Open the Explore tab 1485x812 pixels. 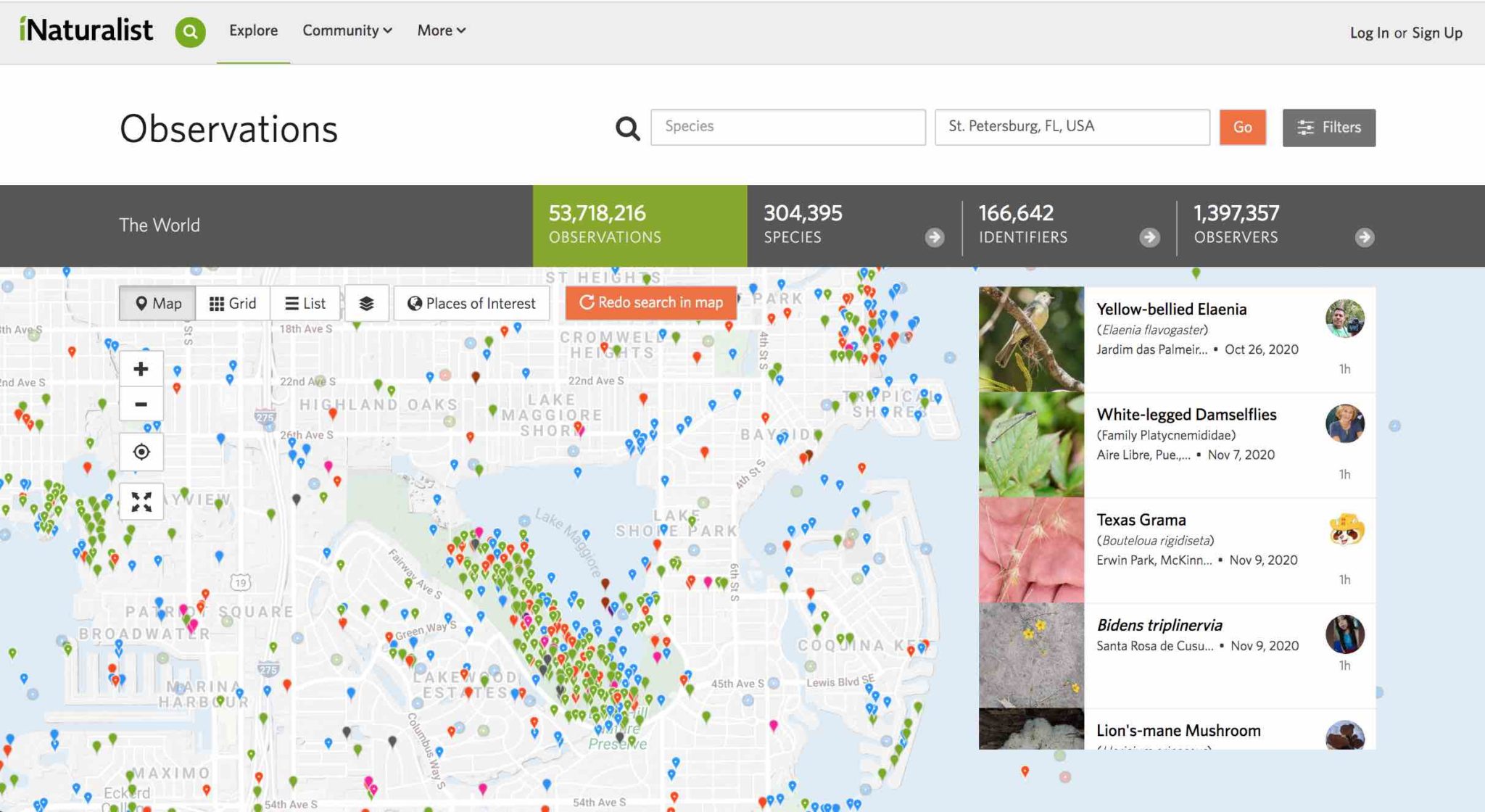coord(253,30)
